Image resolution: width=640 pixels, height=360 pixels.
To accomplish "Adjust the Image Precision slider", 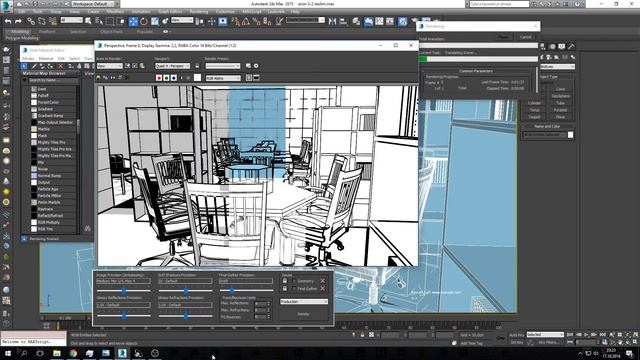I will pyautogui.click(x=124, y=291).
